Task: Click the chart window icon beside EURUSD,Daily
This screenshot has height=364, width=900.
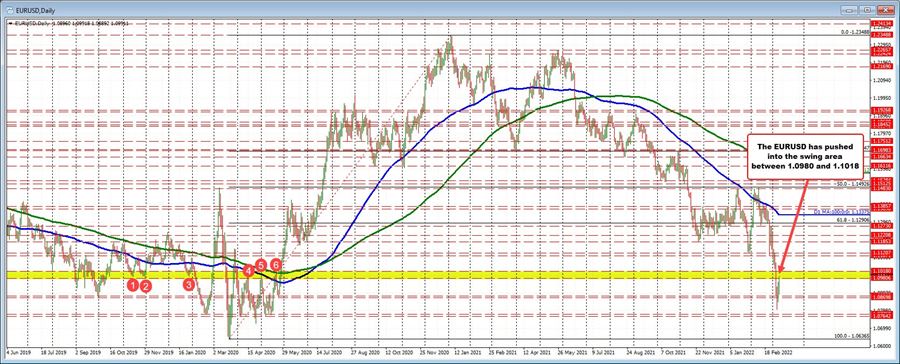Action: click(x=11, y=10)
